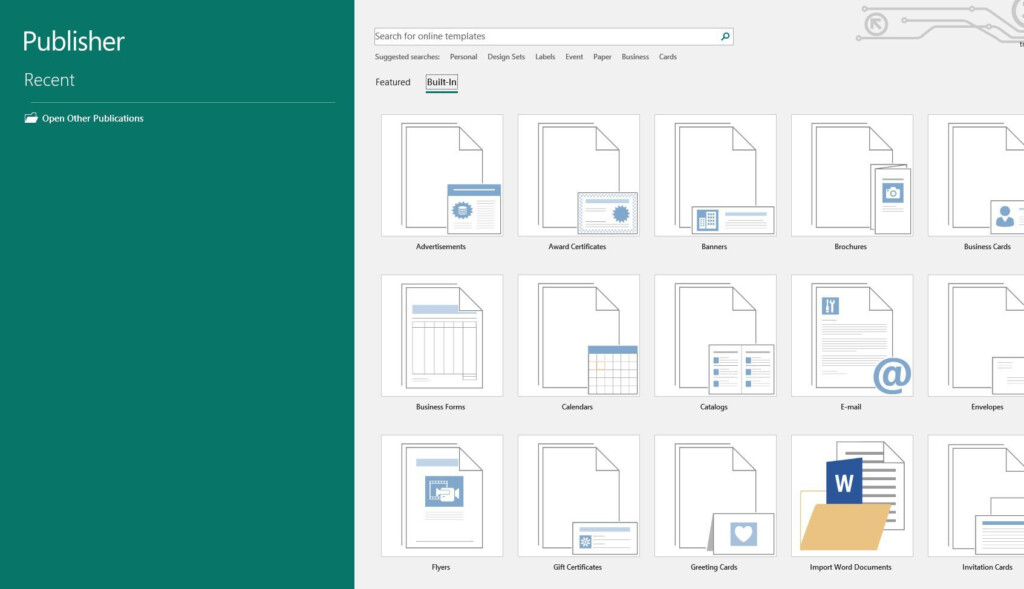Open Other Publications link

tap(93, 118)
